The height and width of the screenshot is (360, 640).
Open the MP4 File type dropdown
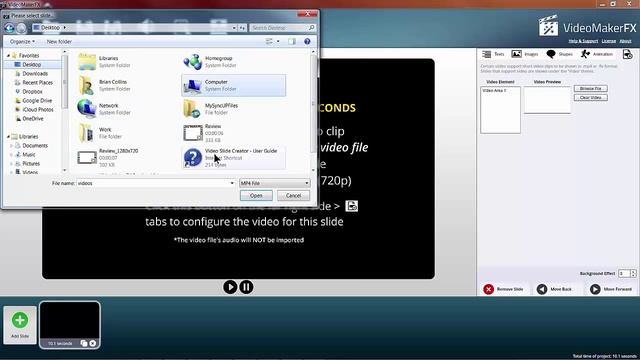point(274,183)
